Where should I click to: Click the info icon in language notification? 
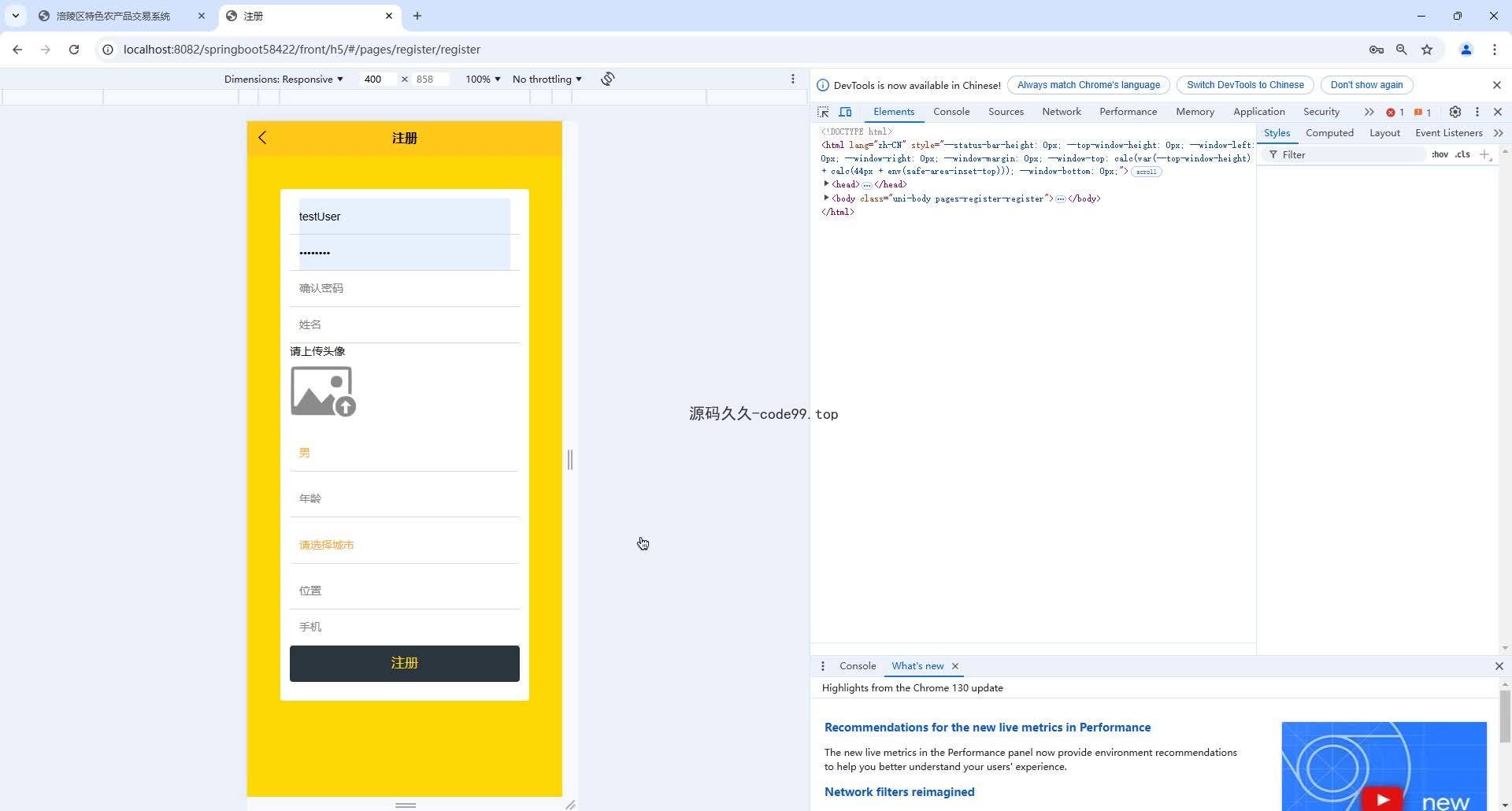click(823, 85)
